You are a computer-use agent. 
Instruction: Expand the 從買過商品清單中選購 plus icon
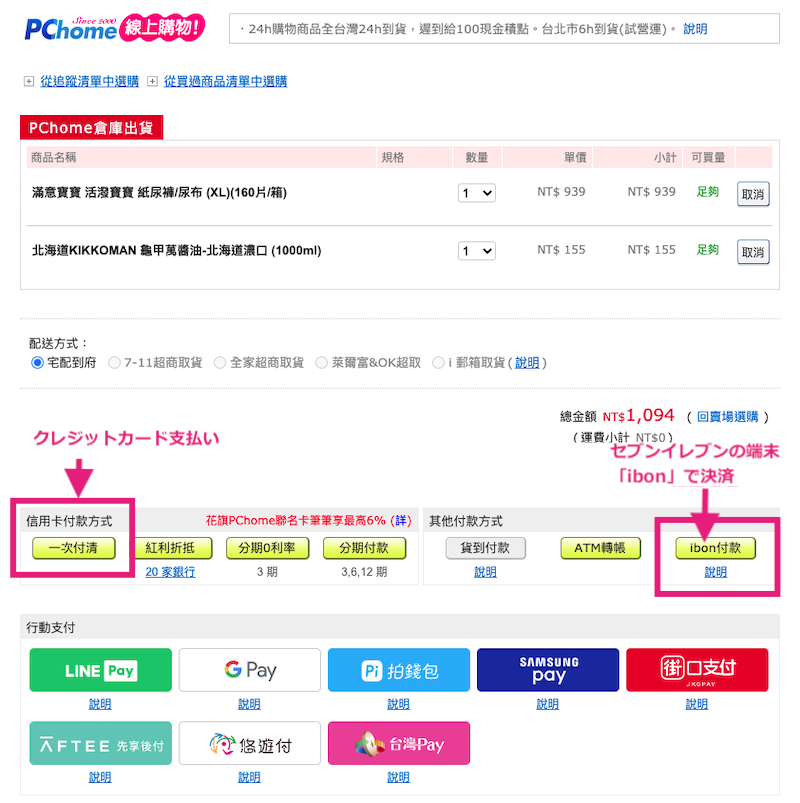point(152,81)
